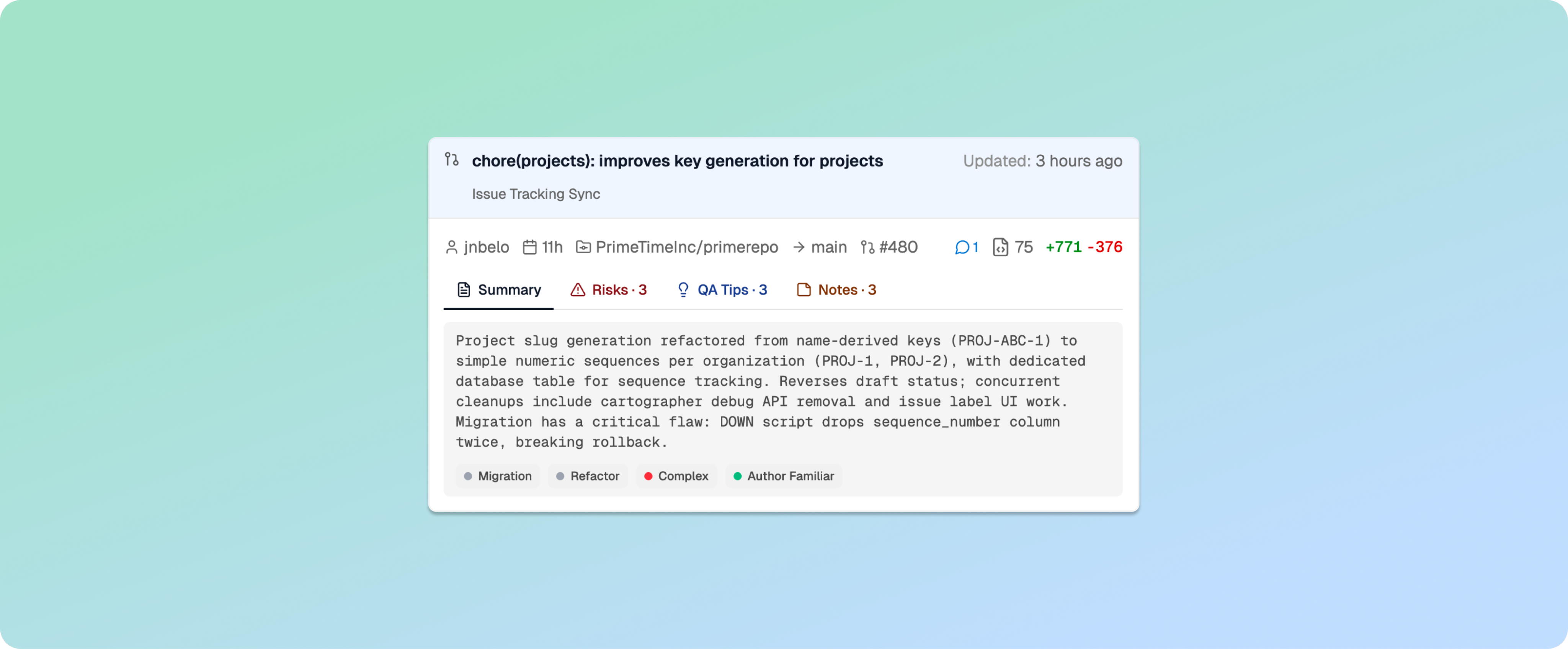Viewport: 1568px width, 649px height.
Task: Open the PrimeTimeInc/primerepo repository link
Action: (686, 247)
